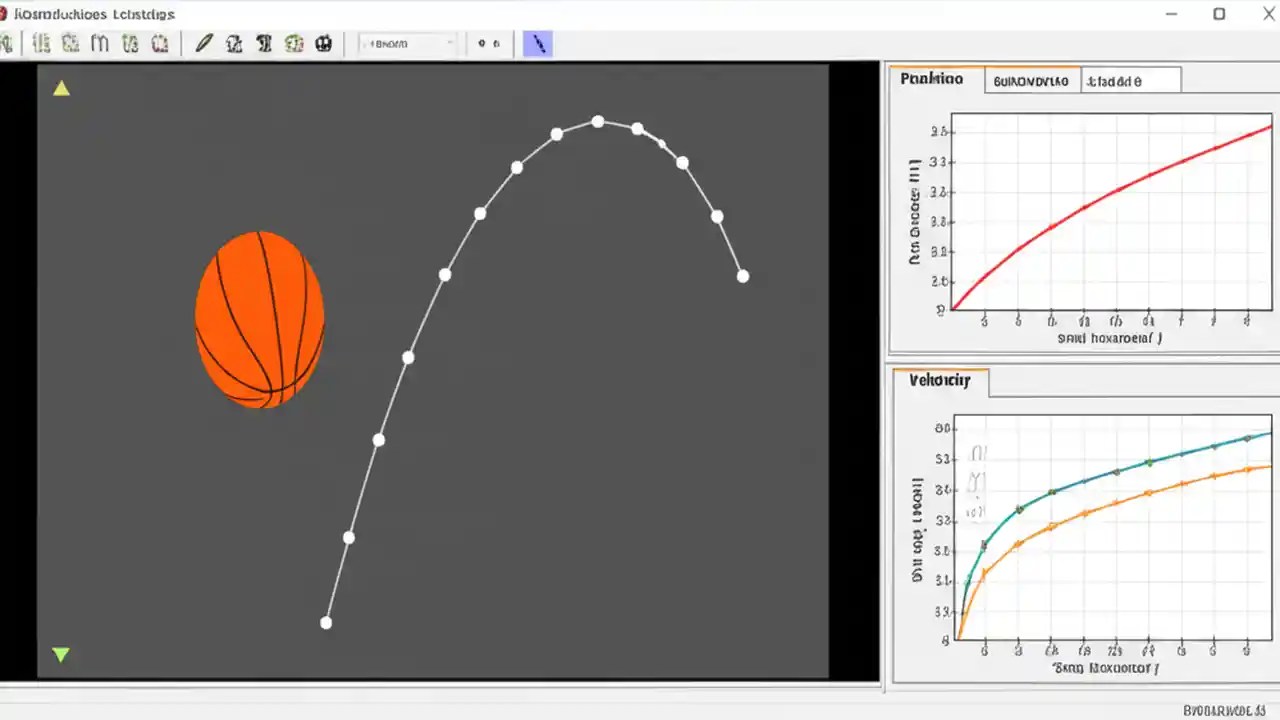Switch to the Position tab
This screenshot has width=1280, height=720.
tap(933, 79)
